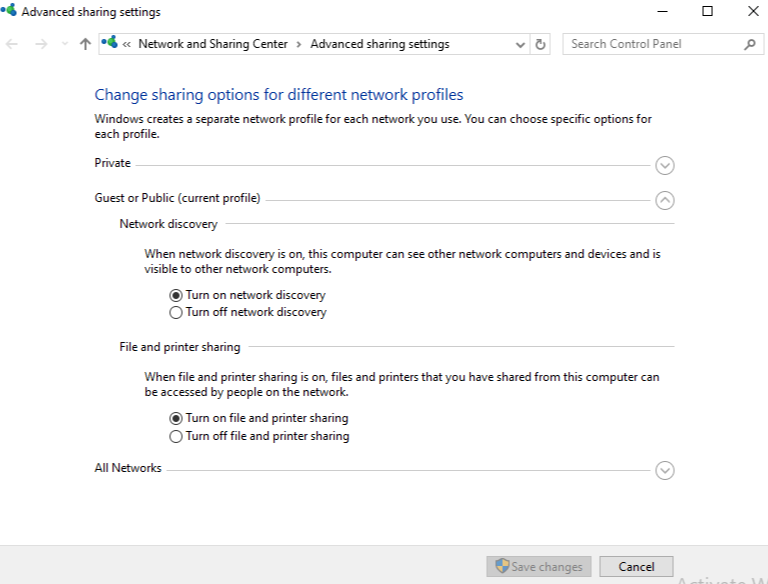Go up one level with up arrow
Image resolution: width=768 pixels, height=584 pixels.
pos(85,44)
